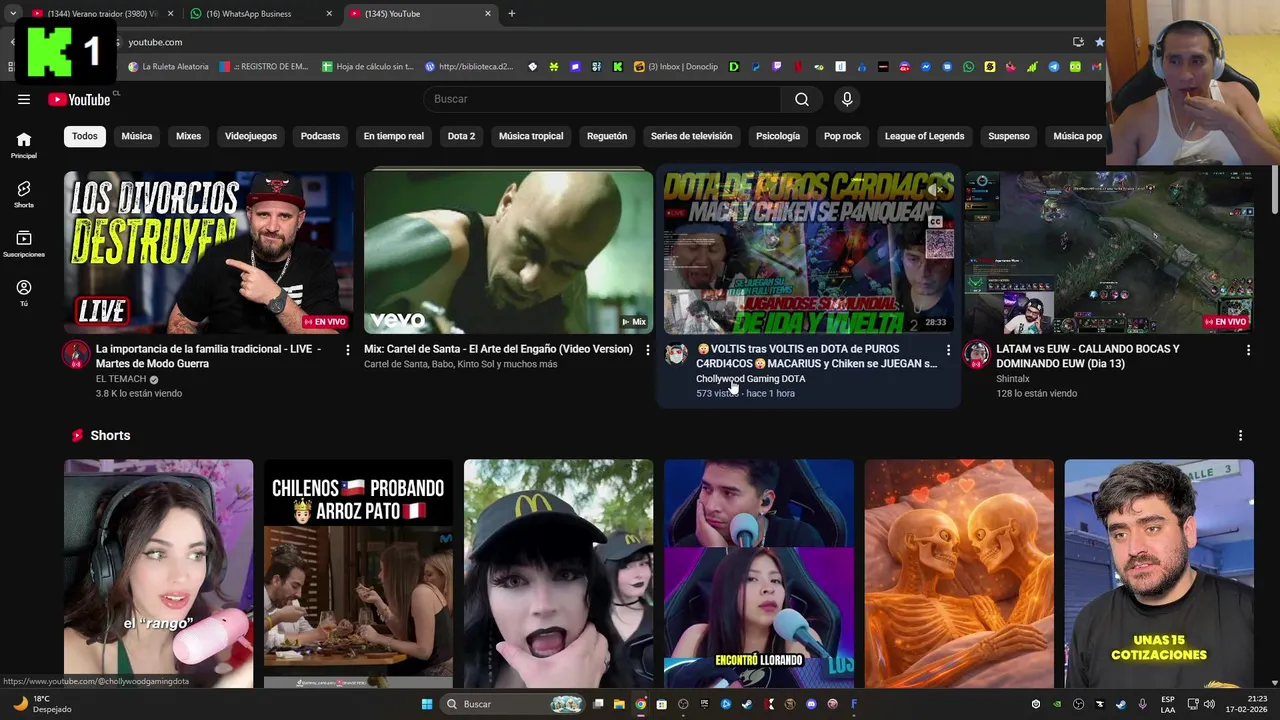
Task: Open EL TEMACH channel avatar
Action: pos(76,354)
